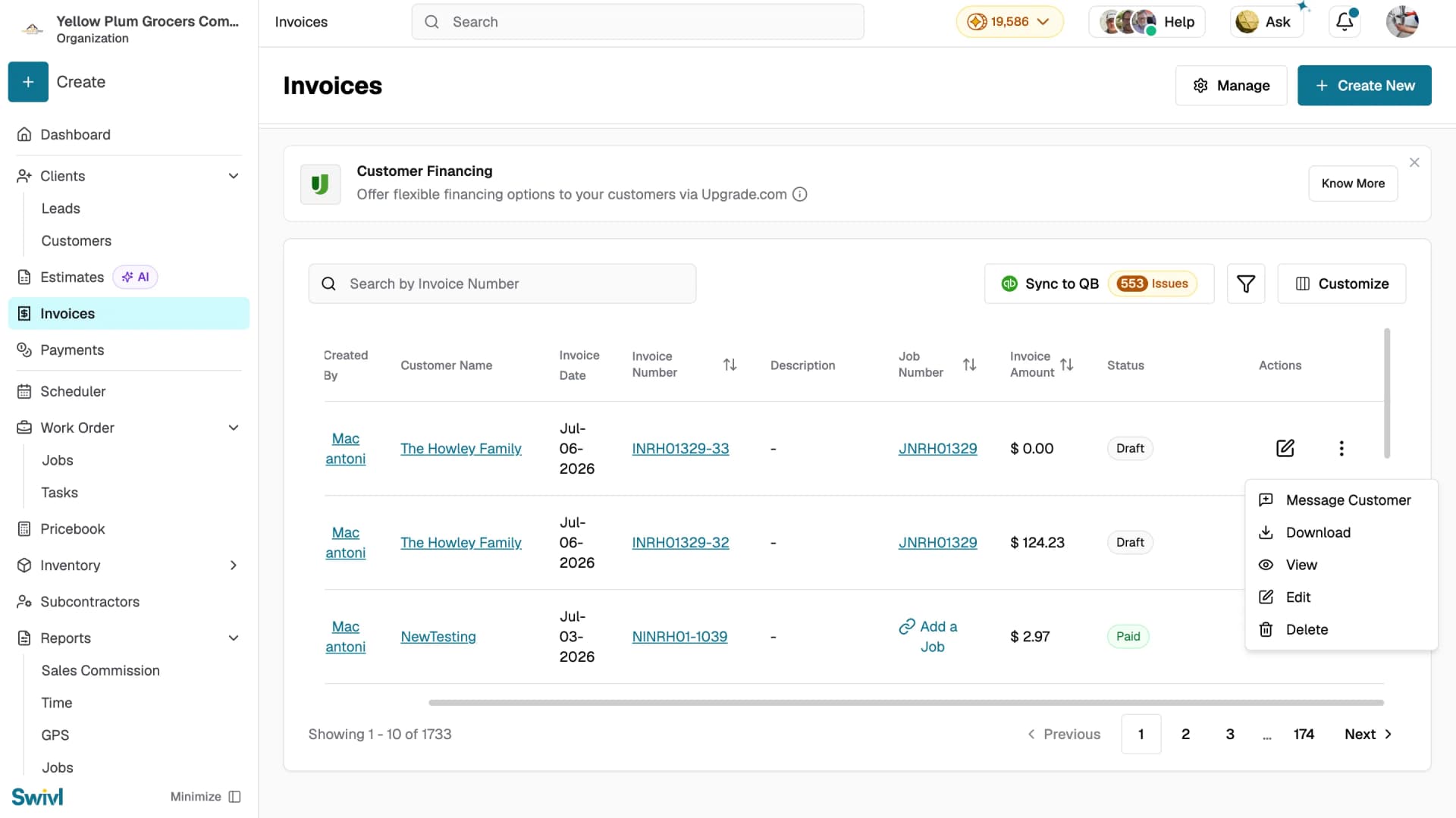This screenshot has height=818, width=1456.
Task: Click Next page button
Action: click(1368, 734)
